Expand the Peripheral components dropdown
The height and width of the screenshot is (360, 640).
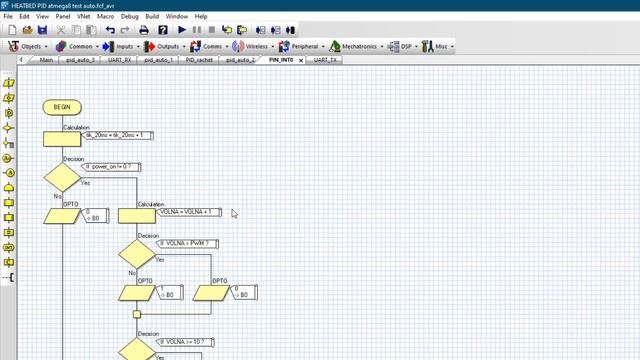[x=323, y=47]
